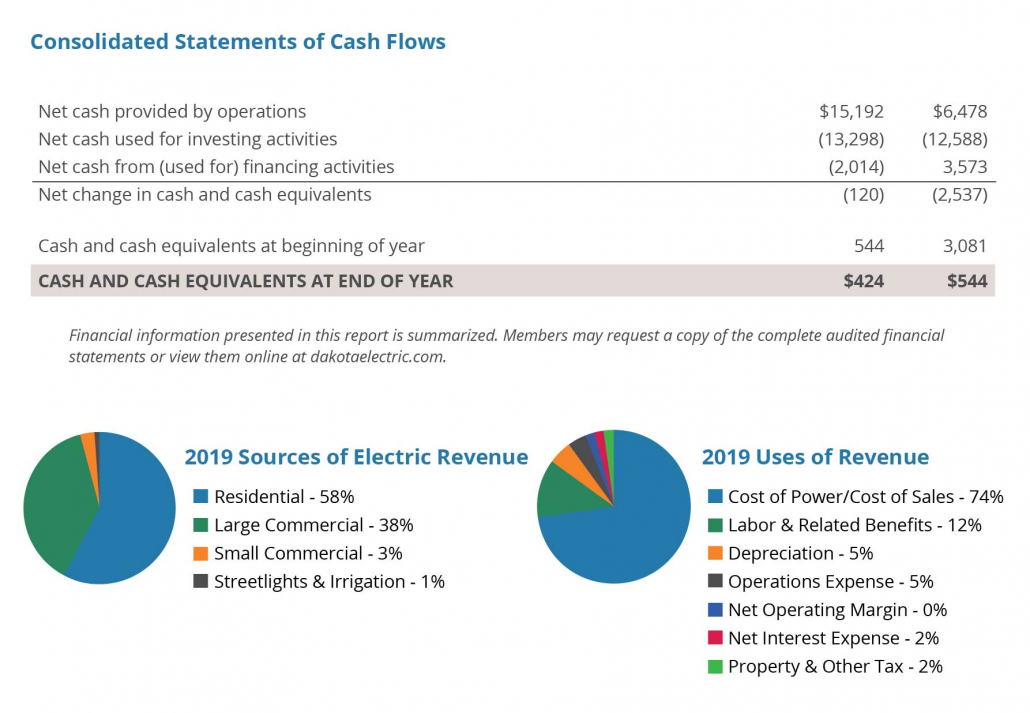
Task: Click the red Net Interest Expense swatch
Action: click(715, 638)
